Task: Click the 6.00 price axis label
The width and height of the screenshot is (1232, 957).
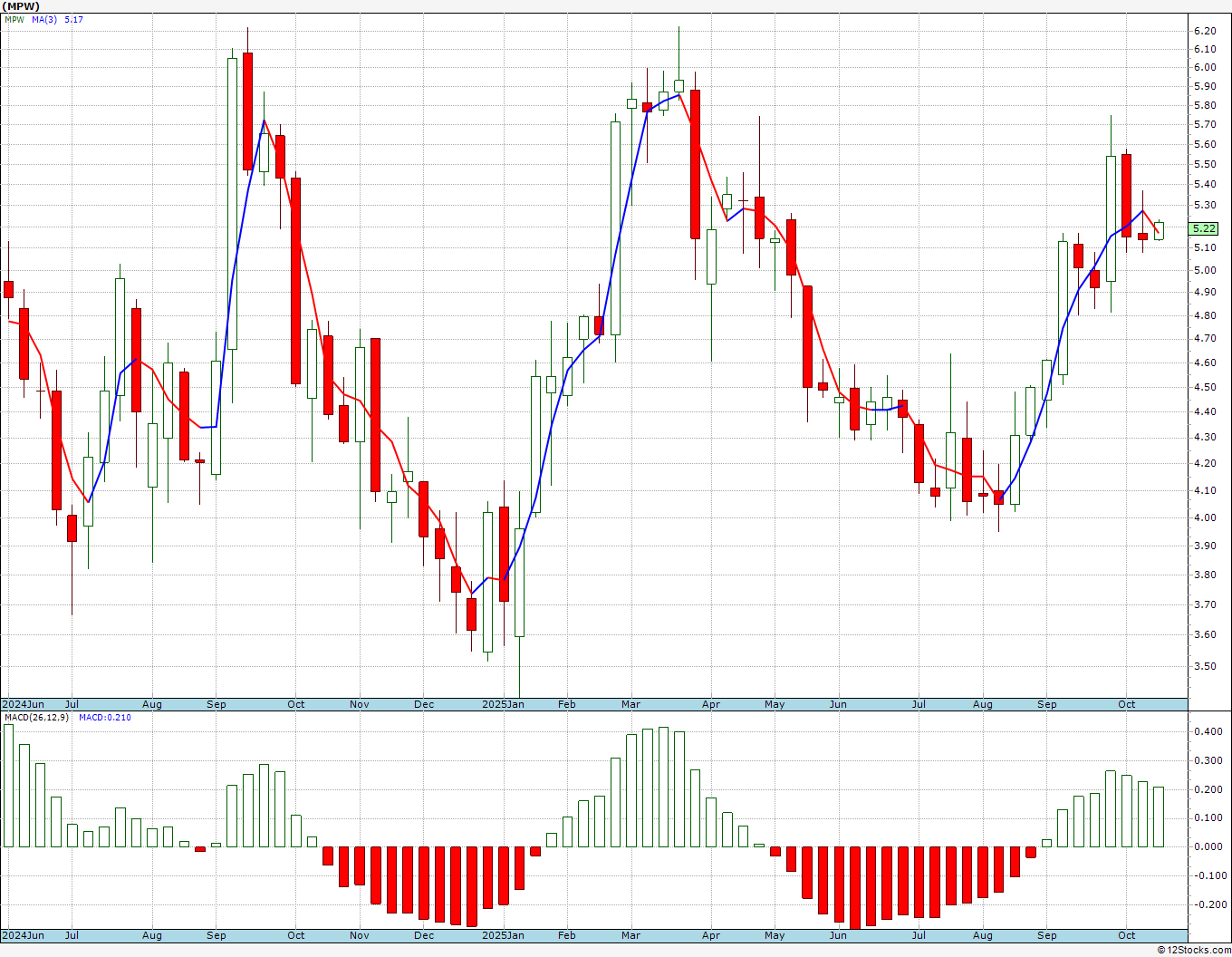Action: point(1205,68)
